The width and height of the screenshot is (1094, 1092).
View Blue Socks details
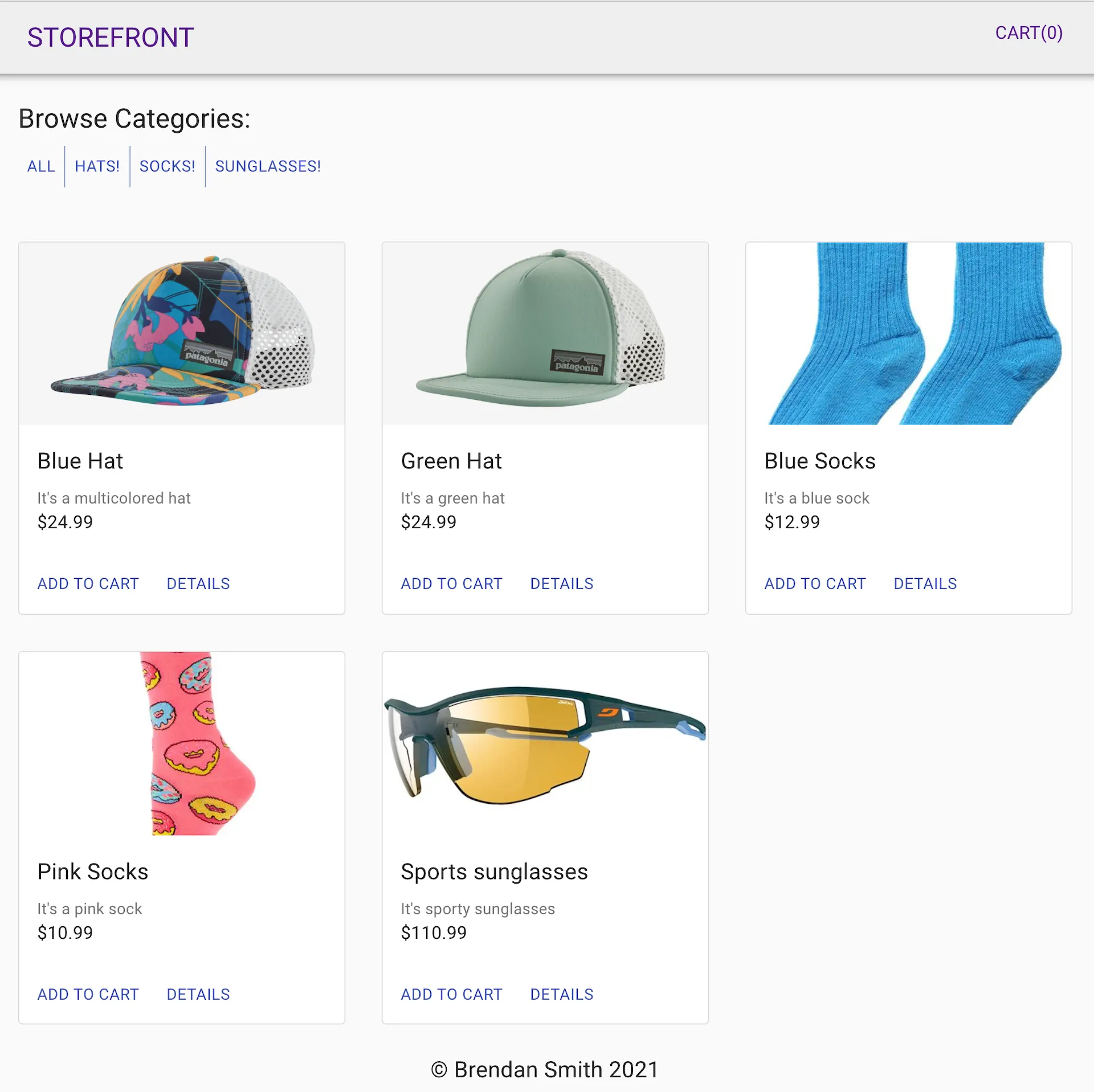tap(925, 583)
